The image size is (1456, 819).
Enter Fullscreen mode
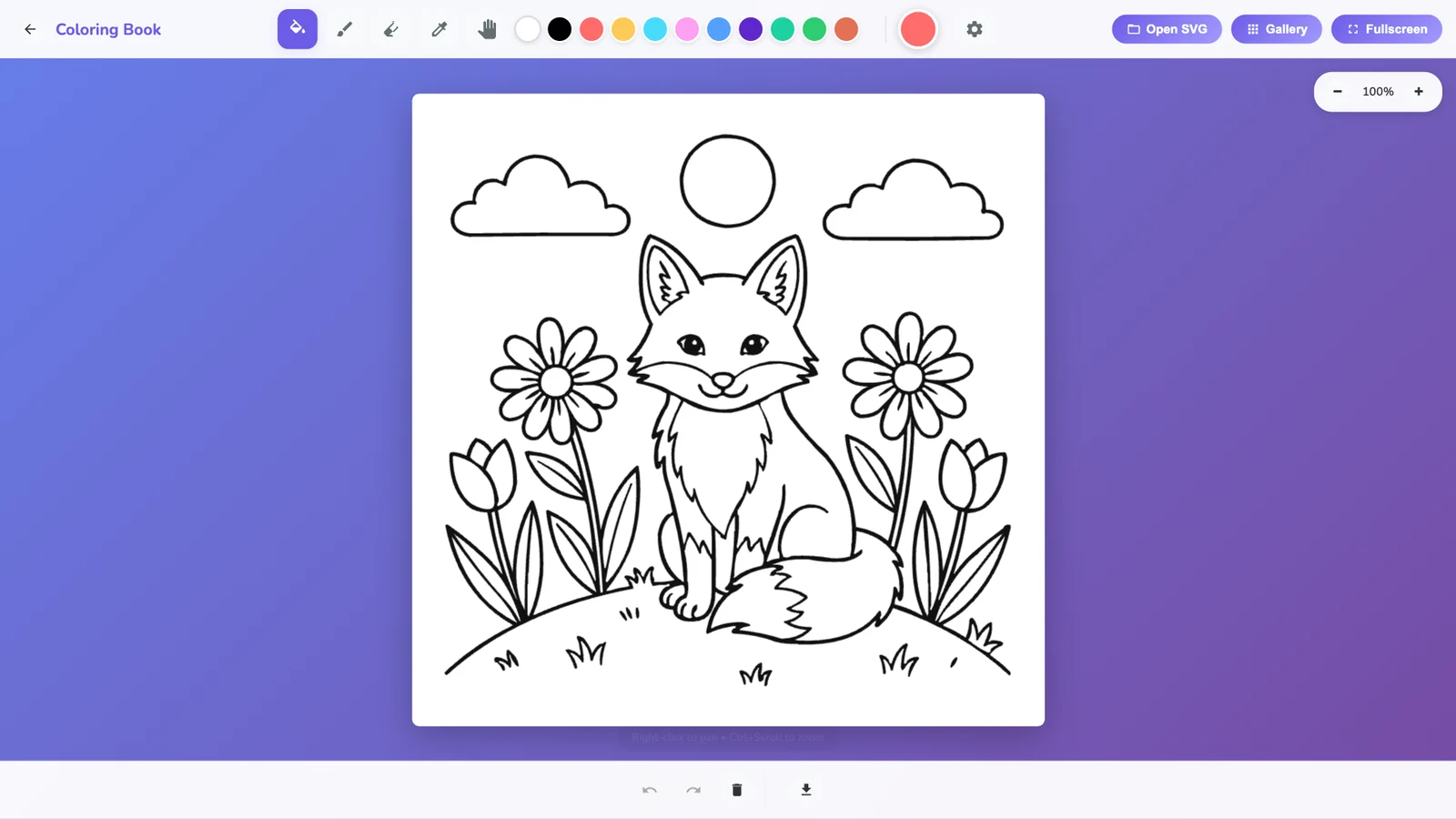tap(1387, 29)
